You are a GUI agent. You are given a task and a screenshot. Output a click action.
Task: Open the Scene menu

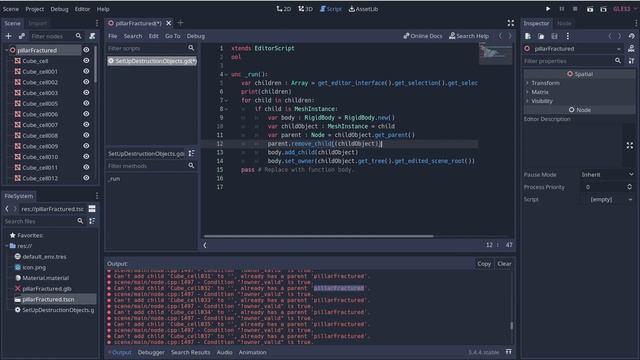[11, 9]
